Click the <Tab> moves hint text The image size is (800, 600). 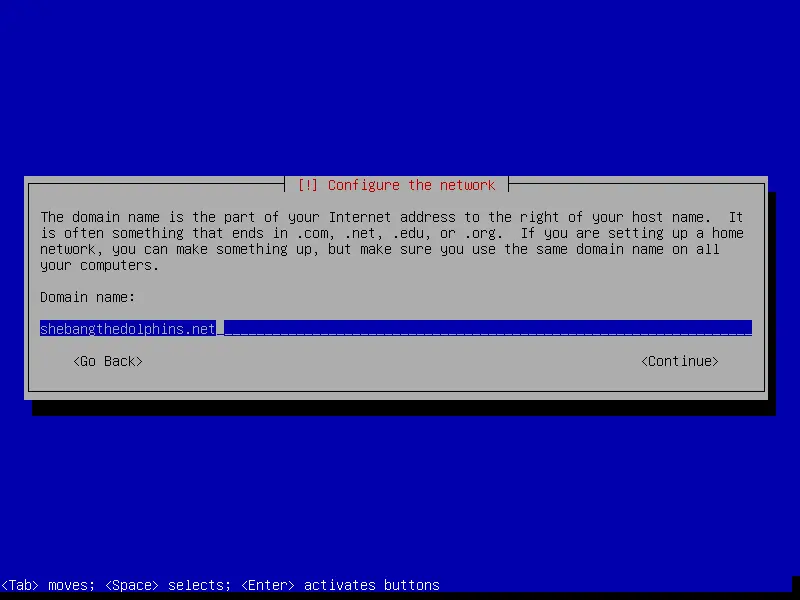tap(48, 585)
